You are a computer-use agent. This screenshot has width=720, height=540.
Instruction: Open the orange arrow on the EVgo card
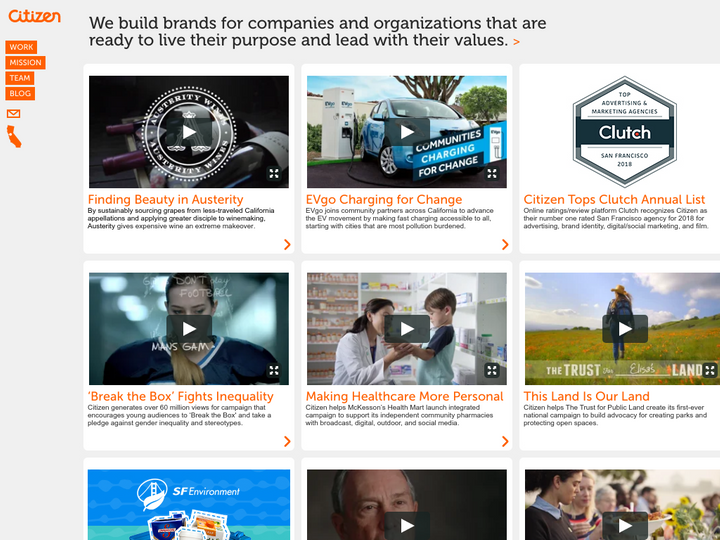[x=505, y=244]
